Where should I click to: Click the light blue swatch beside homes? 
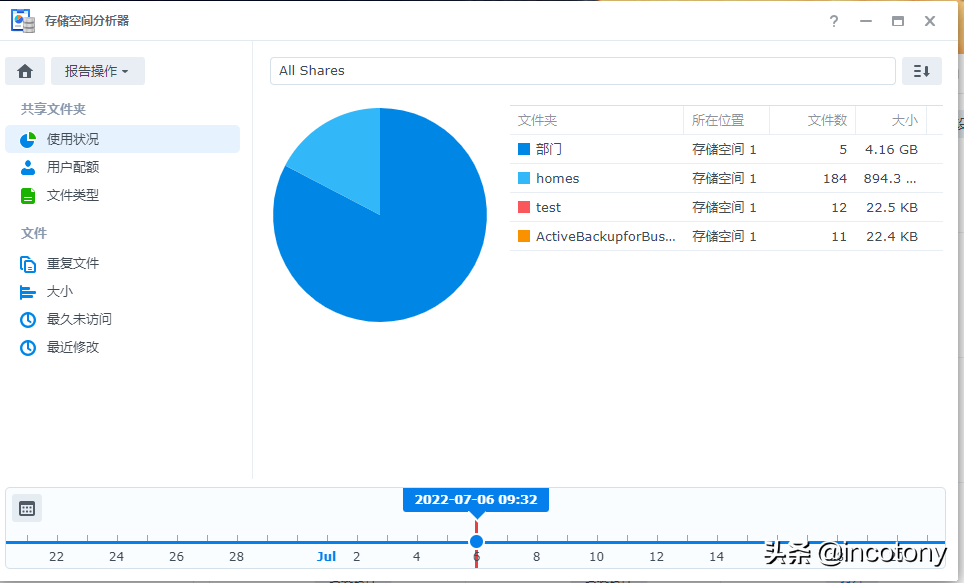point(524,178)
